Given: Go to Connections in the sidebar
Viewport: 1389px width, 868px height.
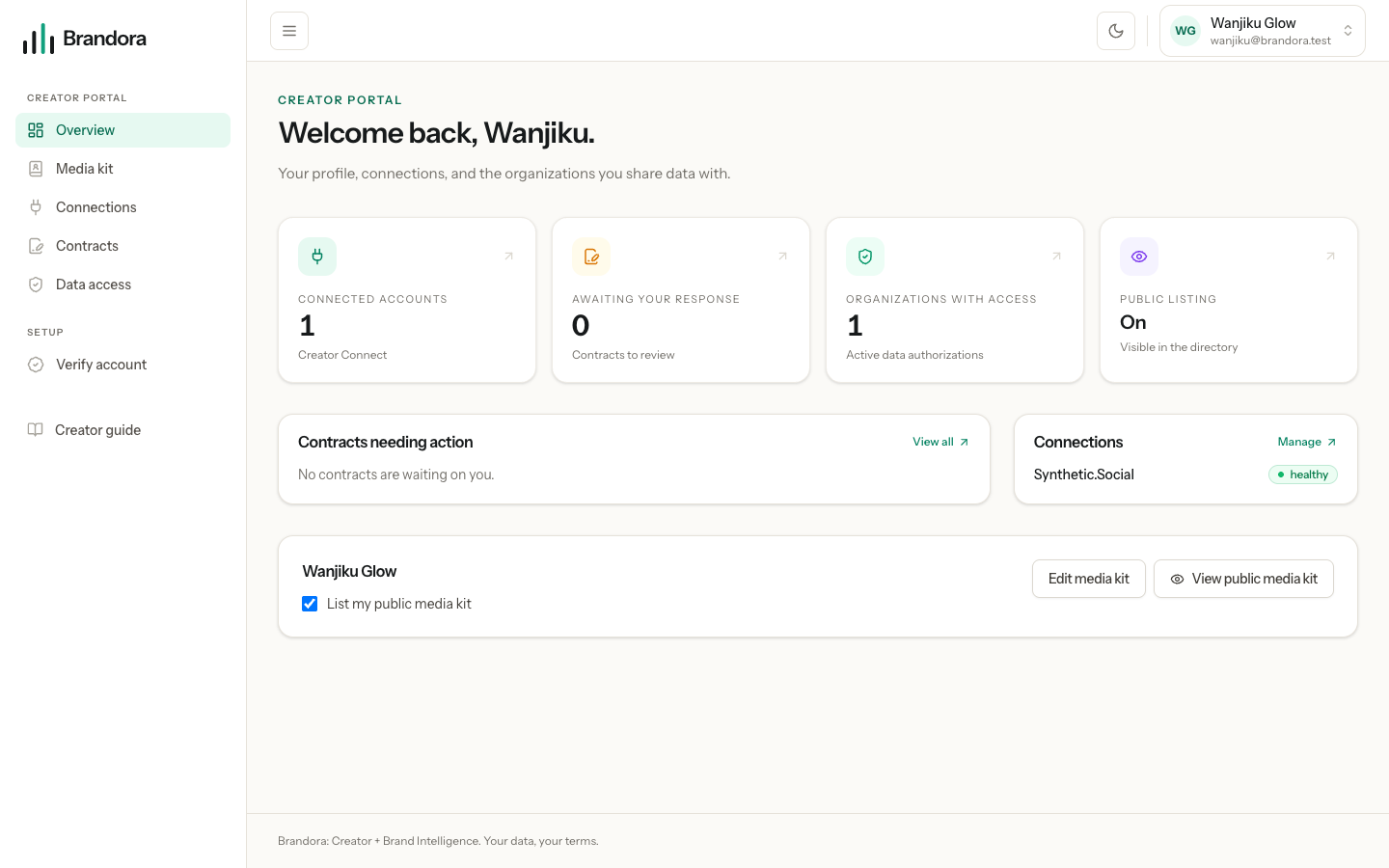Looking at the screenshot, I should [x=123, y=207].
